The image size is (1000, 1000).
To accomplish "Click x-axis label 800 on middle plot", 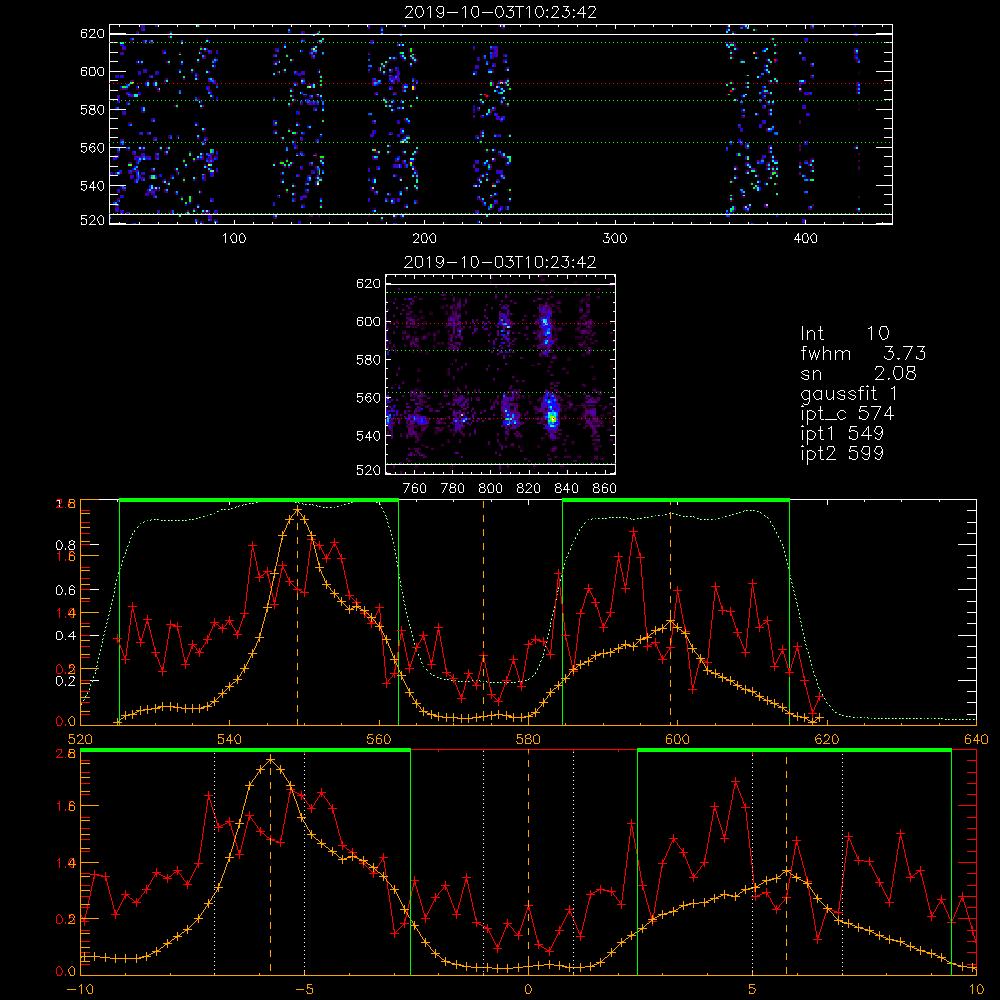I will click(490, 489).
